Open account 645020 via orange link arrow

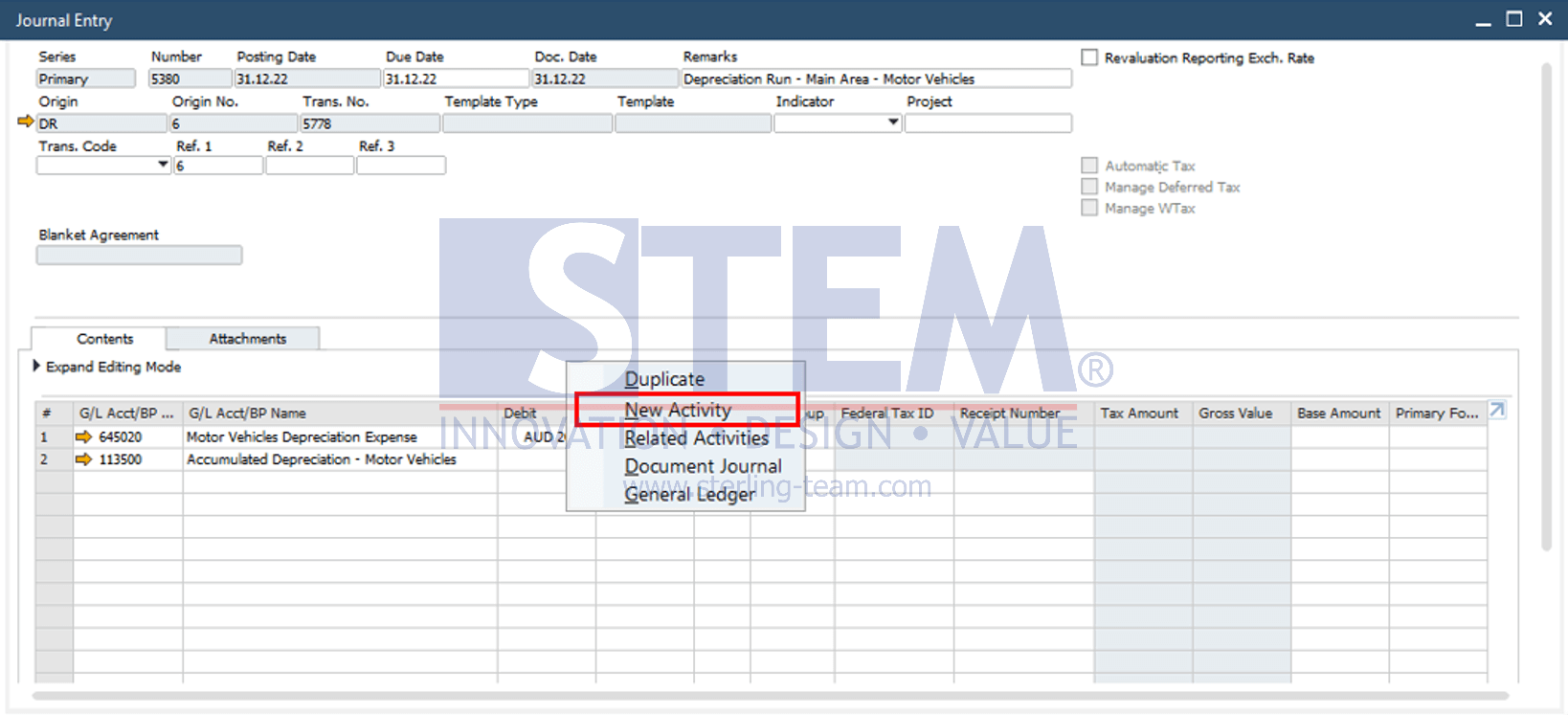[x=83, y=436]
